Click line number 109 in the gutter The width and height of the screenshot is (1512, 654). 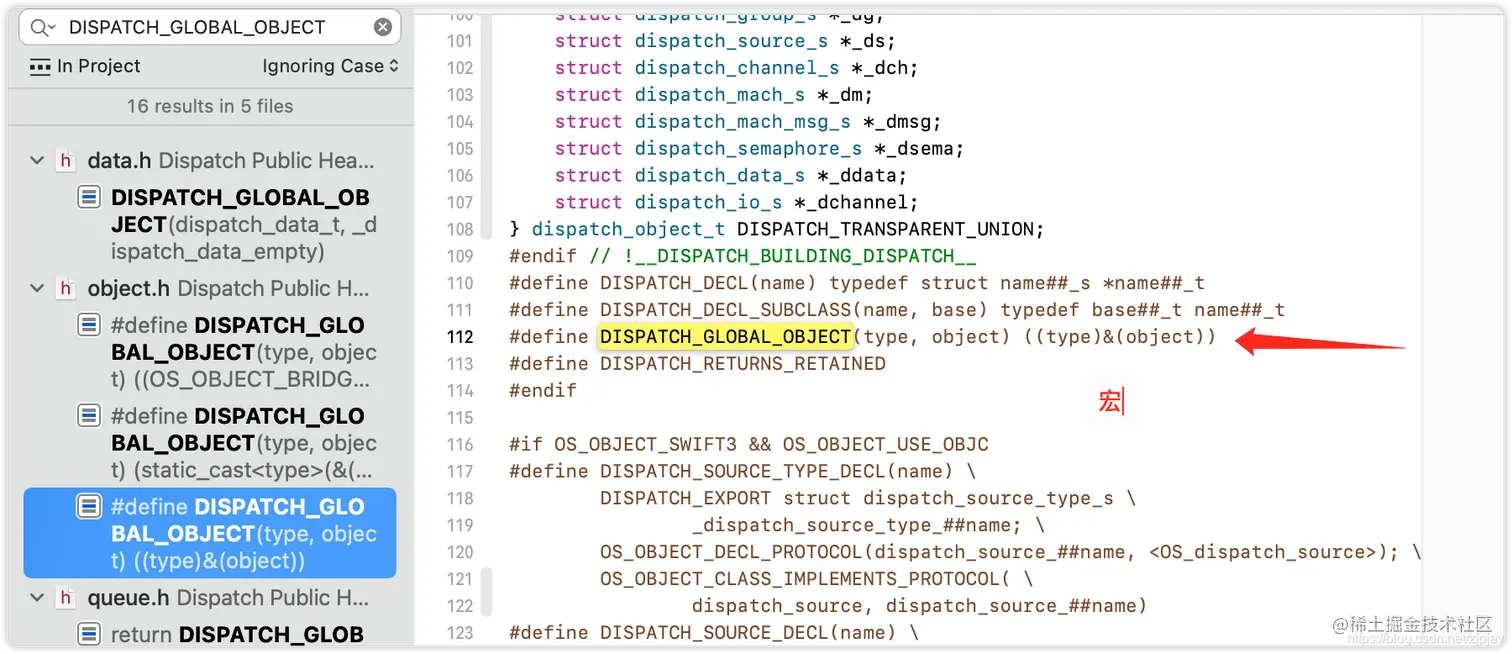click(x=460, y=256)
